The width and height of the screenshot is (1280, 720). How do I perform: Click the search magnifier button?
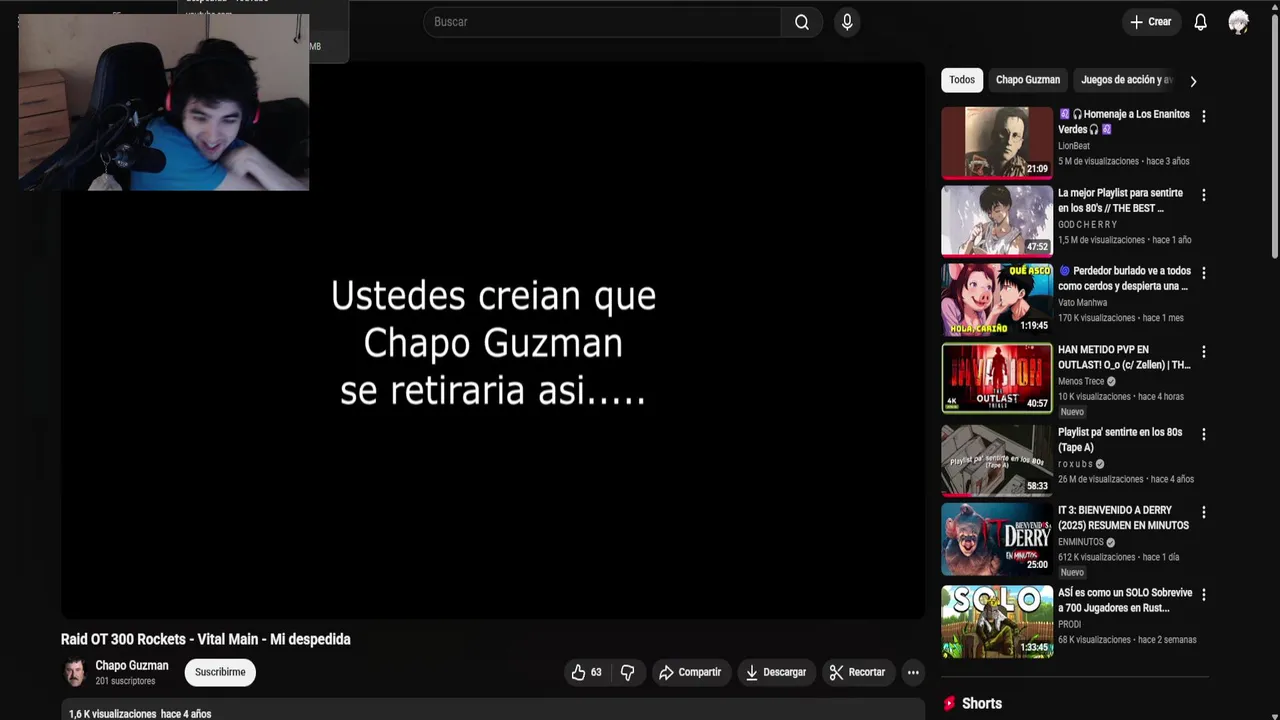[x=802, y=22]
